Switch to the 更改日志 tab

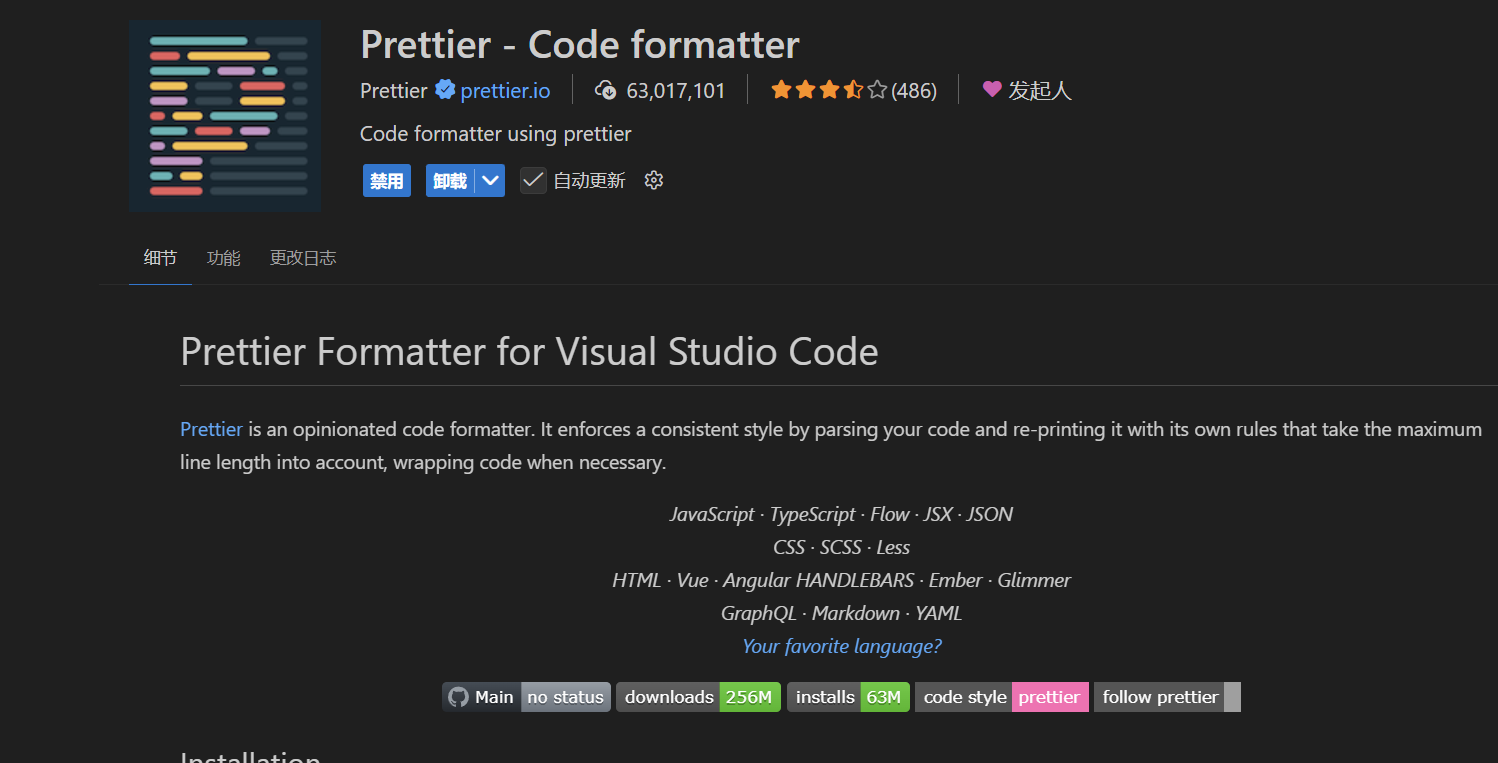click(x=303, y=258)
